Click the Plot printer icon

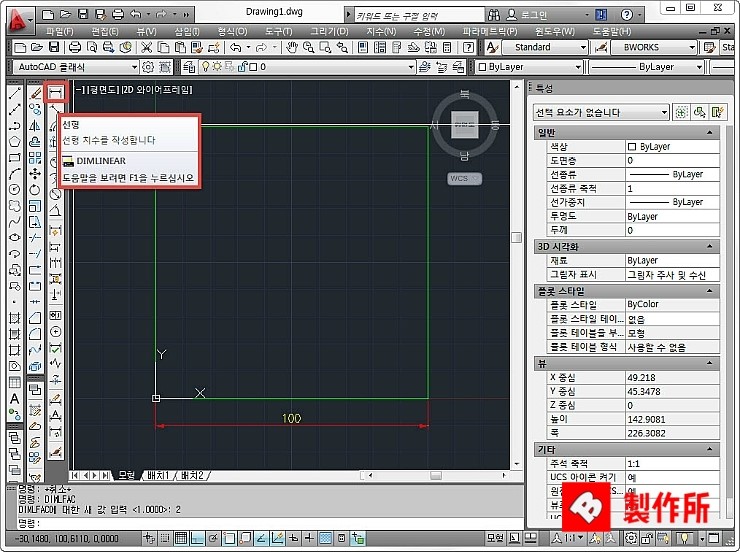[x=75, y=47]
